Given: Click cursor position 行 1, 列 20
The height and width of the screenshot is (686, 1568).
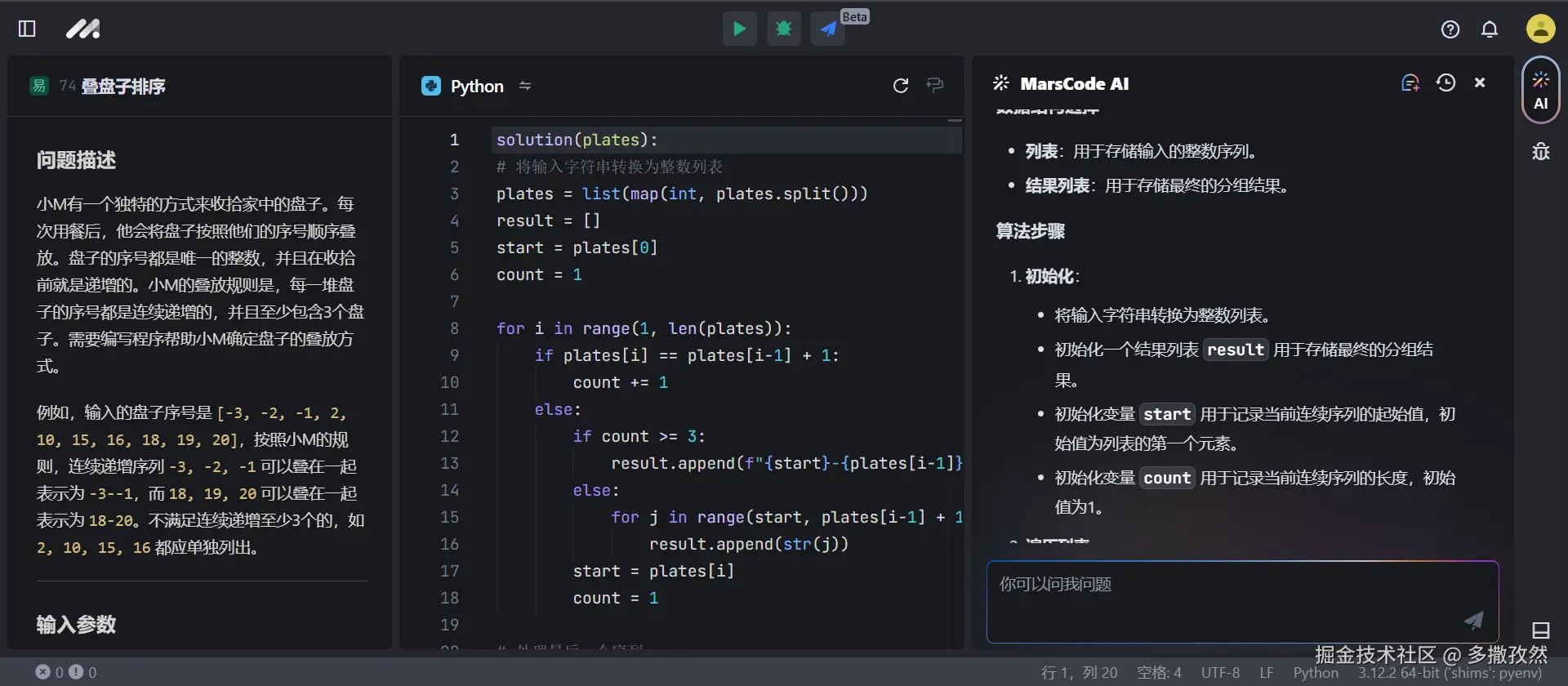Looking at the screenshot, I should 1080,673.
